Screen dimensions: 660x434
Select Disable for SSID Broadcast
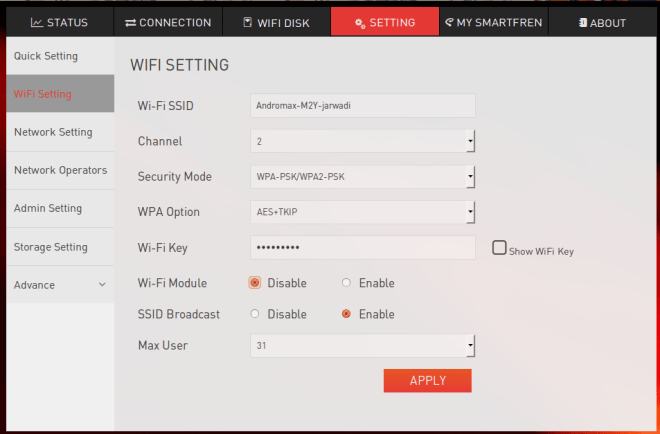(x=254, y=314)
